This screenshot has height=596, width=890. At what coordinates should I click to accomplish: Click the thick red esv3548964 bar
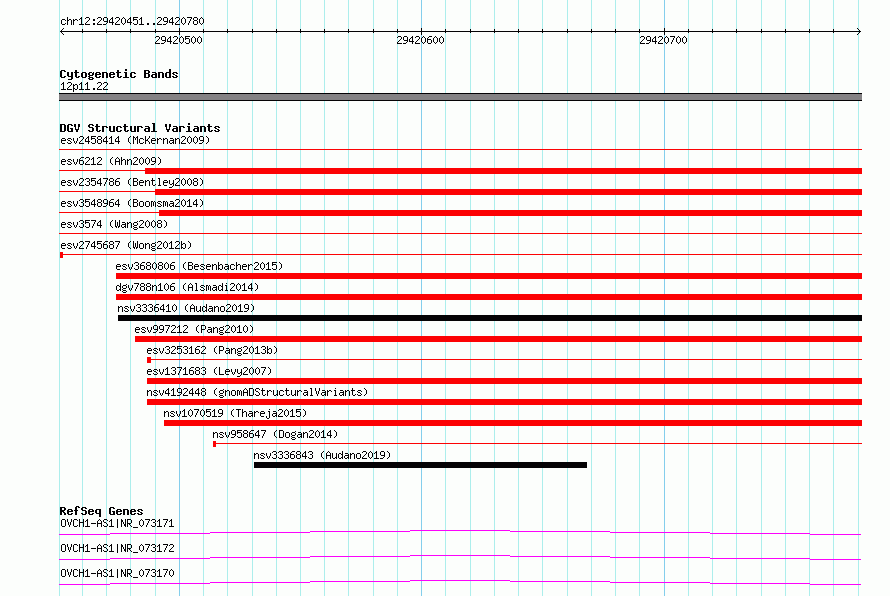(x=511, y=213)
